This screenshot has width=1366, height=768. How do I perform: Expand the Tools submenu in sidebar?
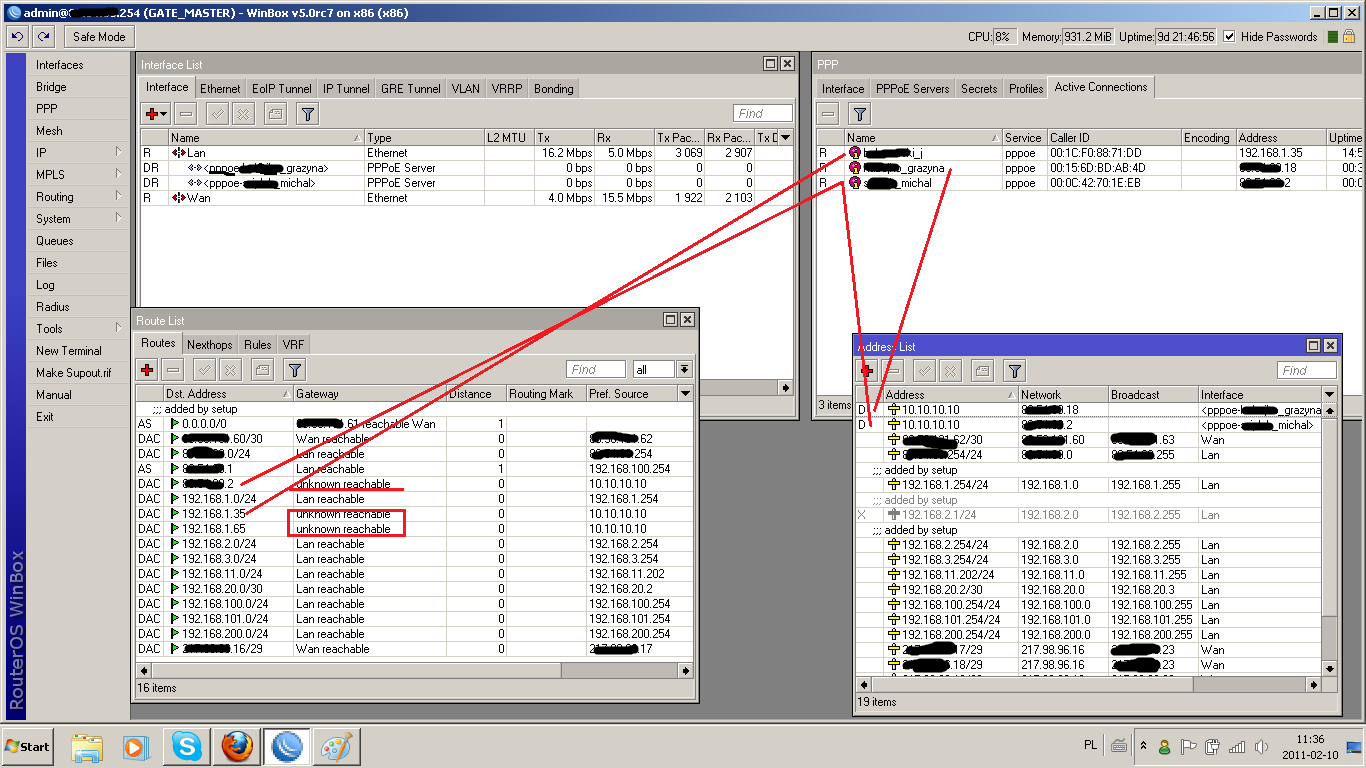pyautogui.click(x=118, y=328)
